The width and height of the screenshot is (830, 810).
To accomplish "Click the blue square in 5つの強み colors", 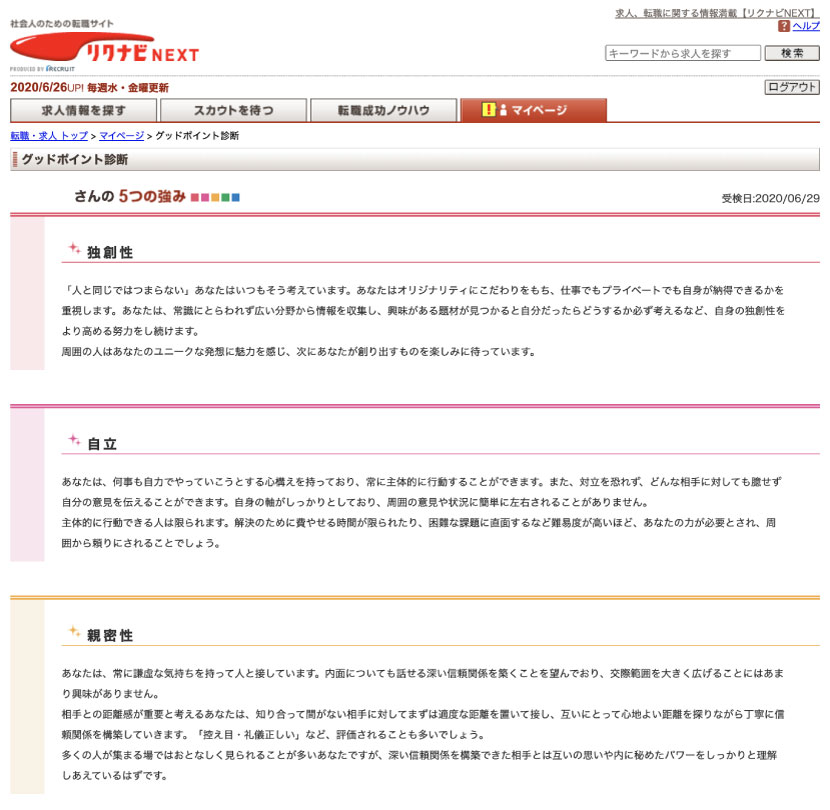I will point(236,197).
